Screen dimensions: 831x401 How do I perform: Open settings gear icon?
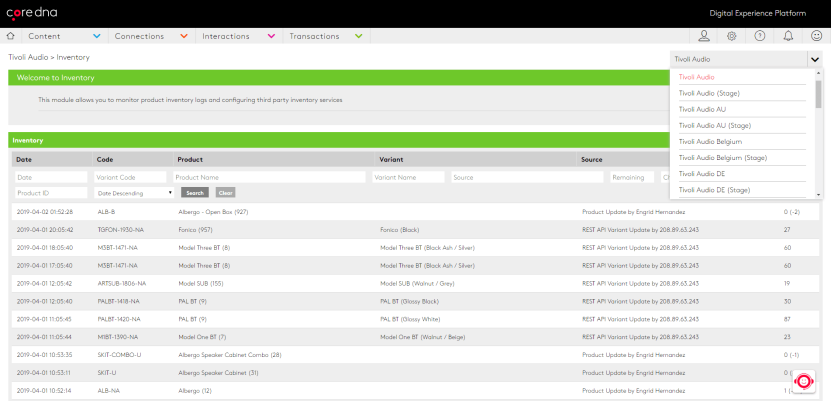tap(732, 36)
